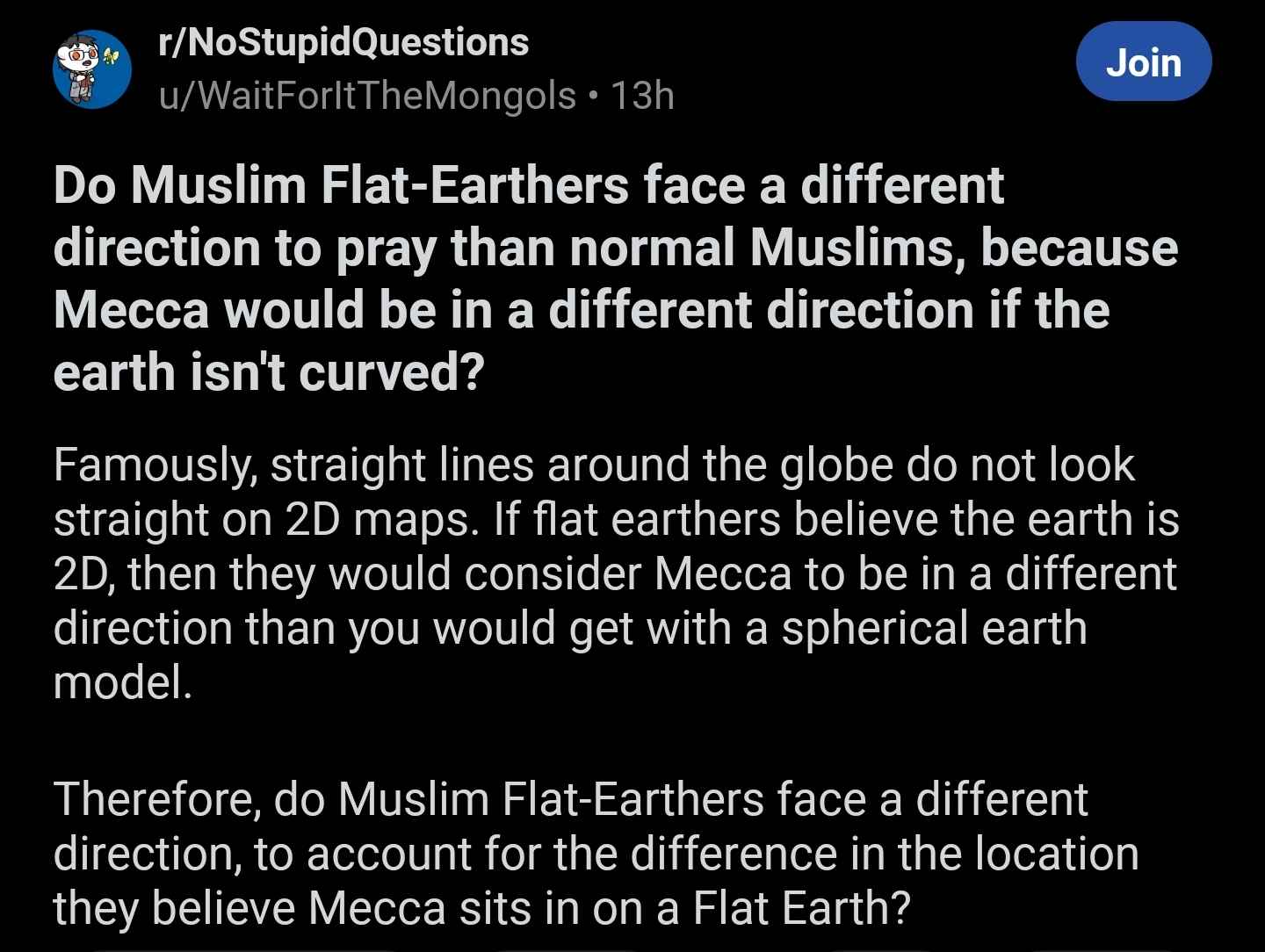Click 'spherical earth' in the body text
Image resolution: width=1265 pixels, height=952 pixels.
pyautogui.click(x=935, y=629)
